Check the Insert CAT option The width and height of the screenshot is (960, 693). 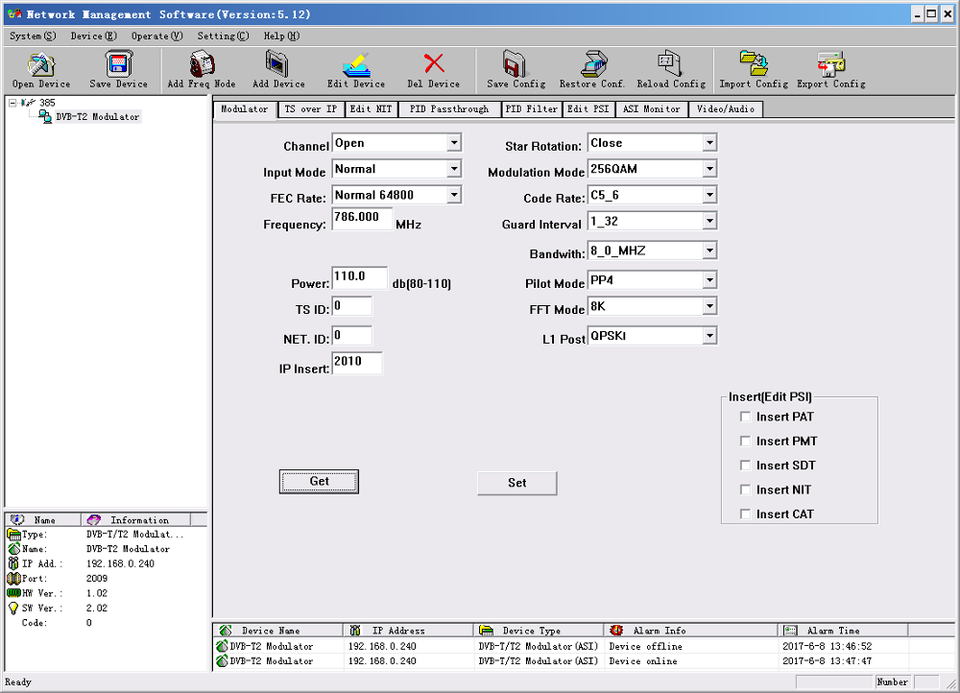pyautogui.click(x=745, y=514)
